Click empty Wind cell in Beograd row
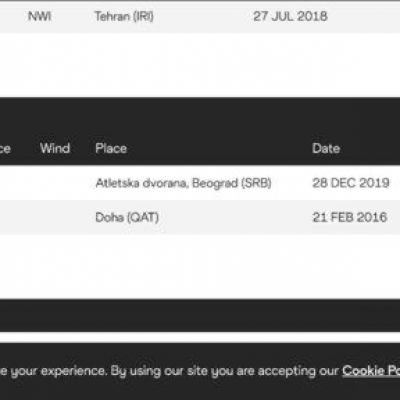Viewport: 400px width, 400px height. 55,183
